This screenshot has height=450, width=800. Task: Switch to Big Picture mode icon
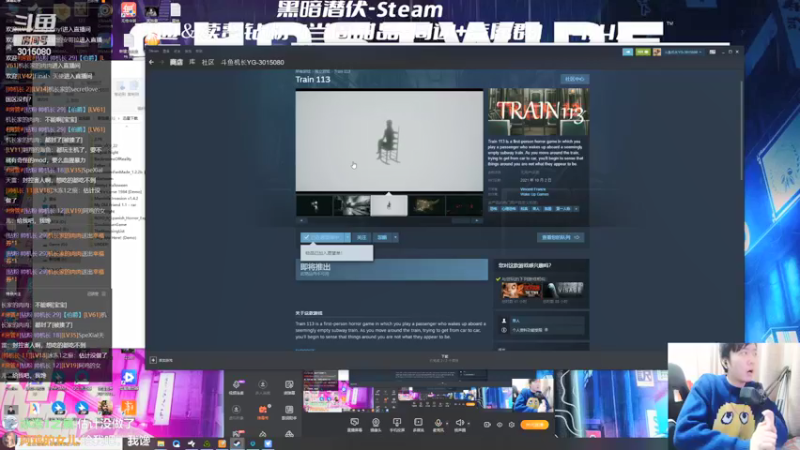[712, 52]
